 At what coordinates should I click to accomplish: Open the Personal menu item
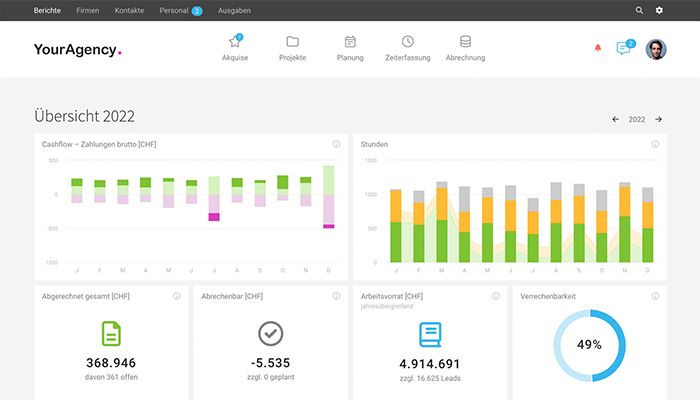point(174,10)
